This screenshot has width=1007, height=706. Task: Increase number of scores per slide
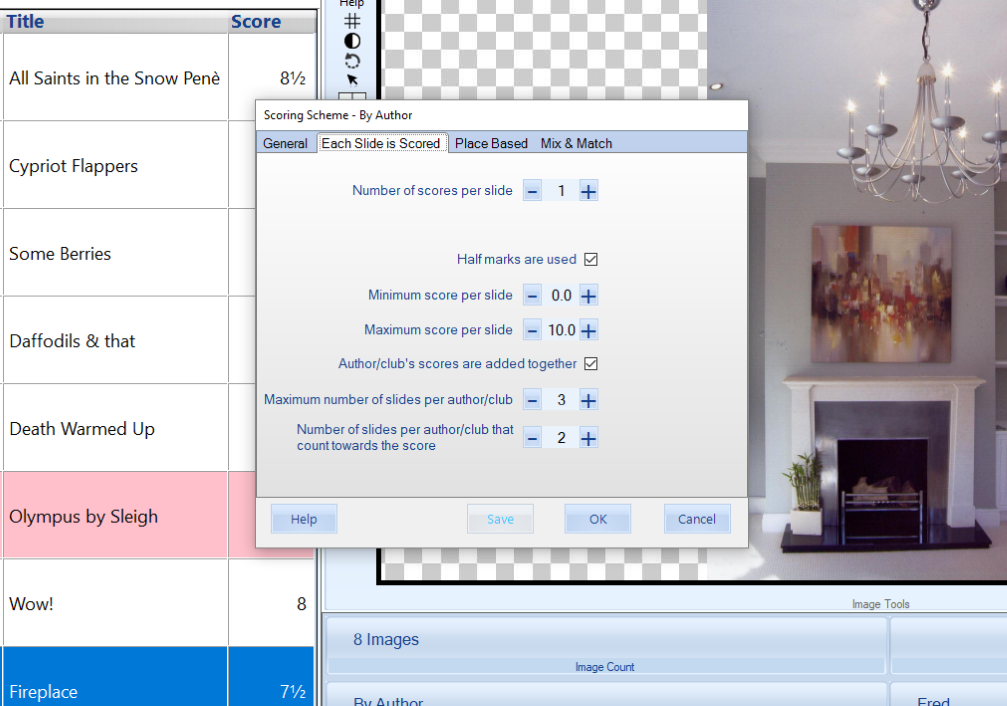pos(588,191)
